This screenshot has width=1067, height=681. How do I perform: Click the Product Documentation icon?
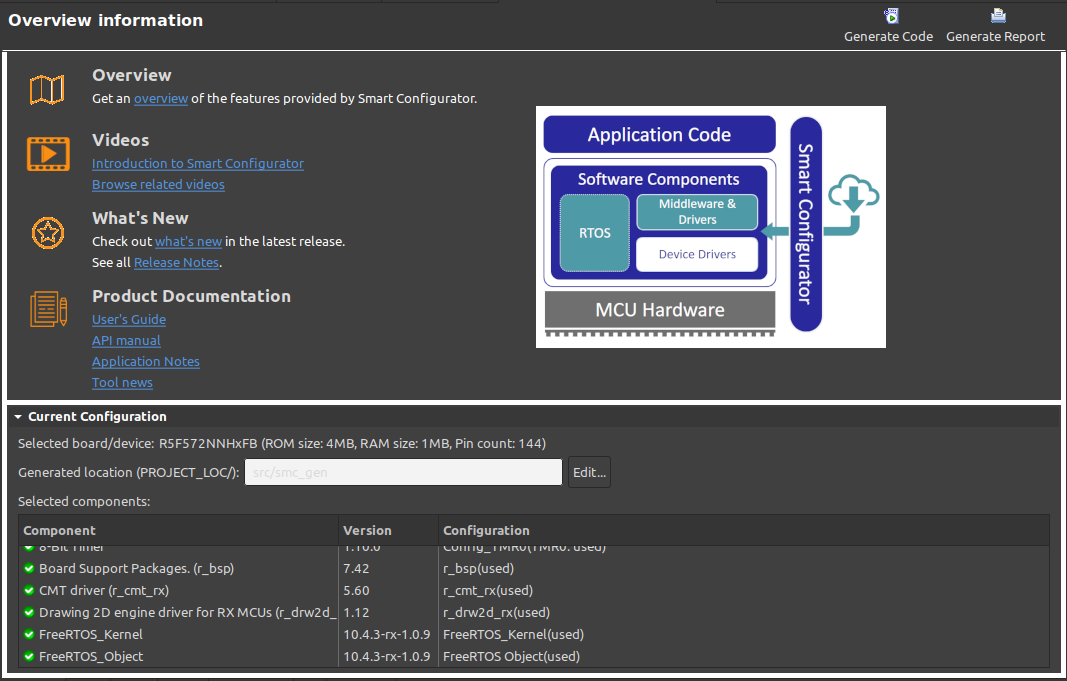click(x=47, y=309)
